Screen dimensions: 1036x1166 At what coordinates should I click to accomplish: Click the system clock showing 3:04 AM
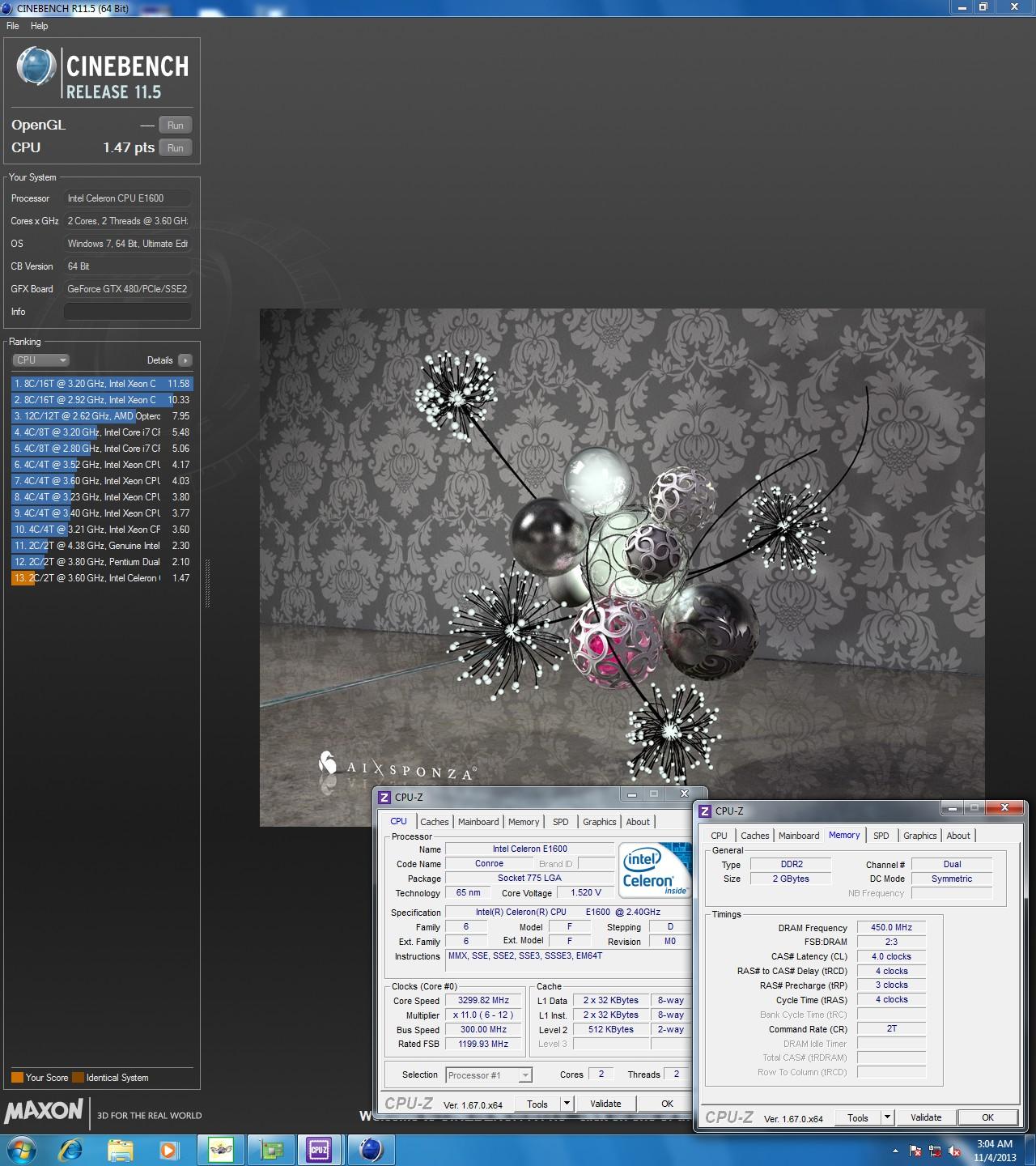click(x=995, y=1151)
